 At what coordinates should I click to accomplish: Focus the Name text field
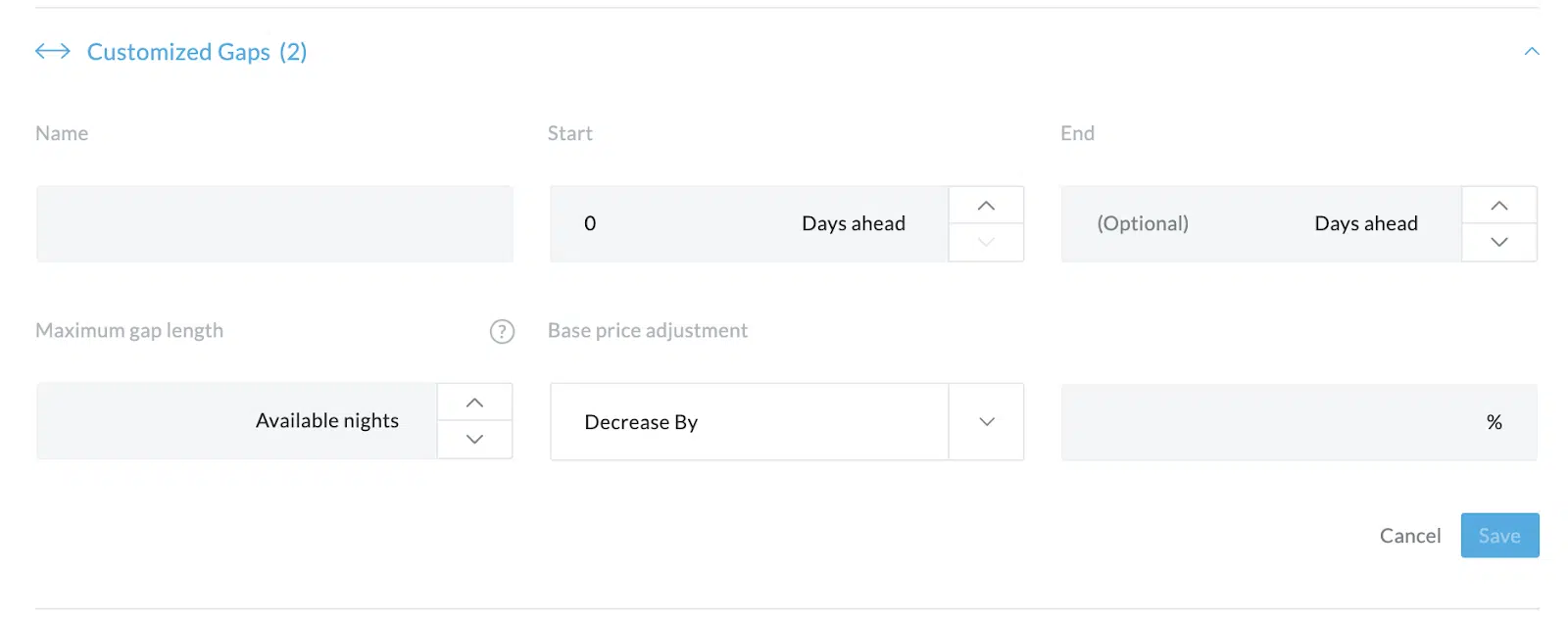point(274,224)
